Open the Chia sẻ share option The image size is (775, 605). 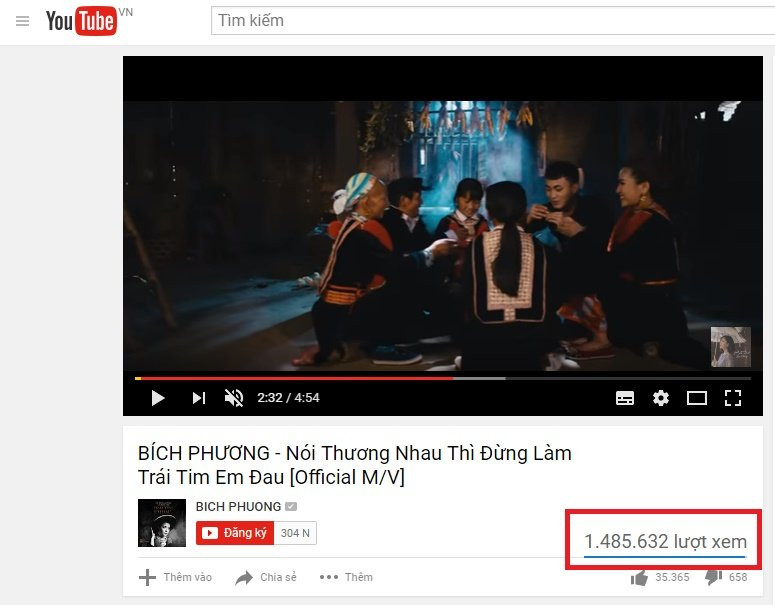266,577
